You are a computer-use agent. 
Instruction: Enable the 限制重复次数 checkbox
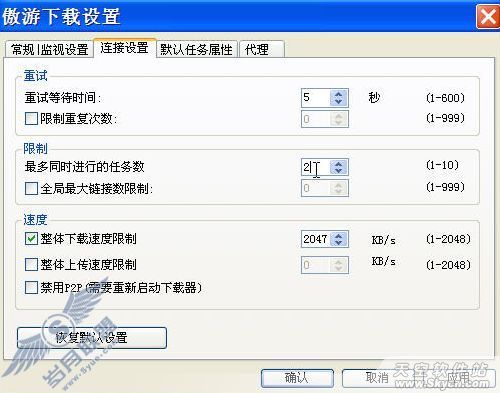[31, 118]
